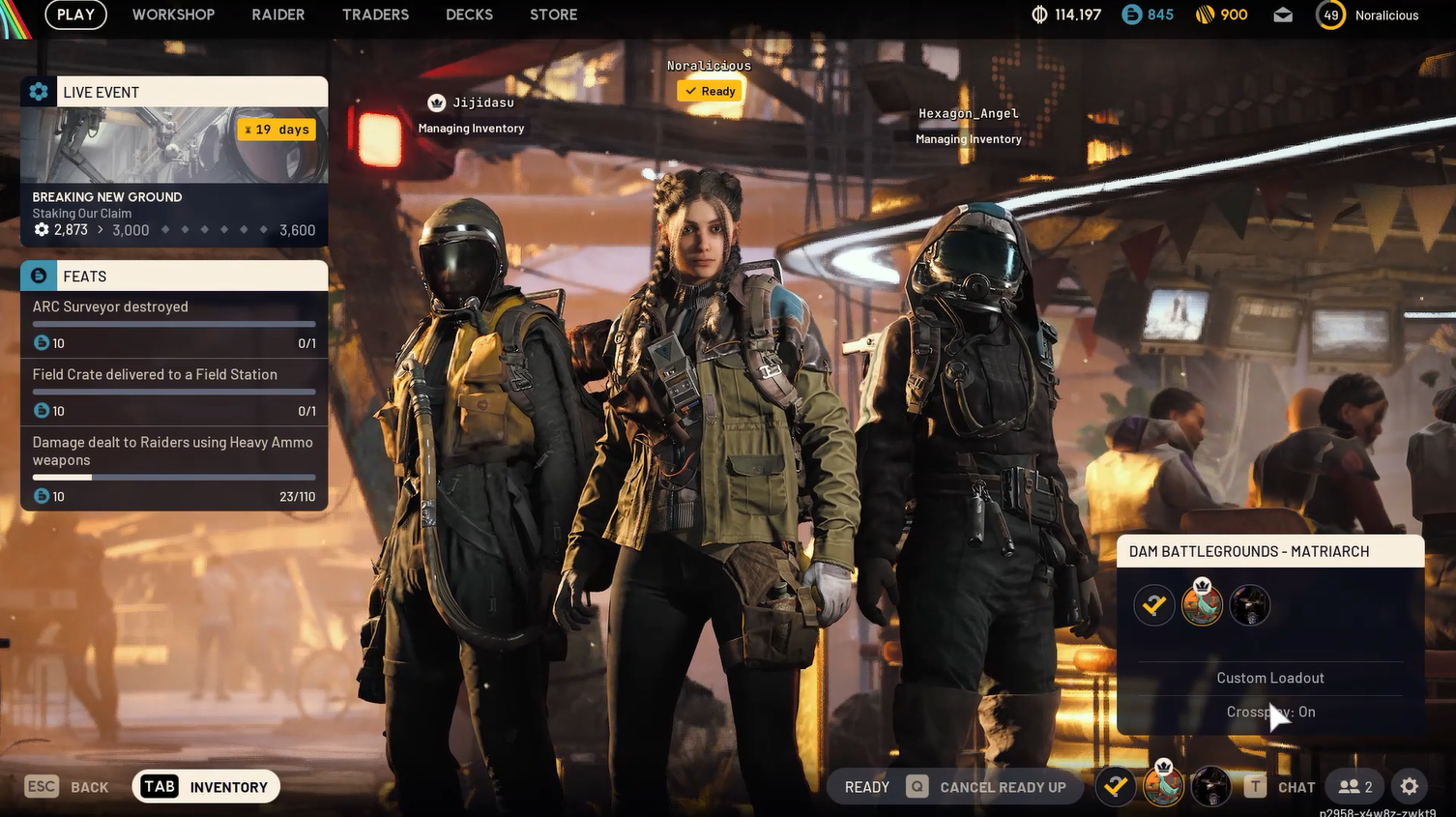This screenshot has height=817, width=1456.
Task: Click the yellow raider tokens currency icon
Action: click(1205, 15)
